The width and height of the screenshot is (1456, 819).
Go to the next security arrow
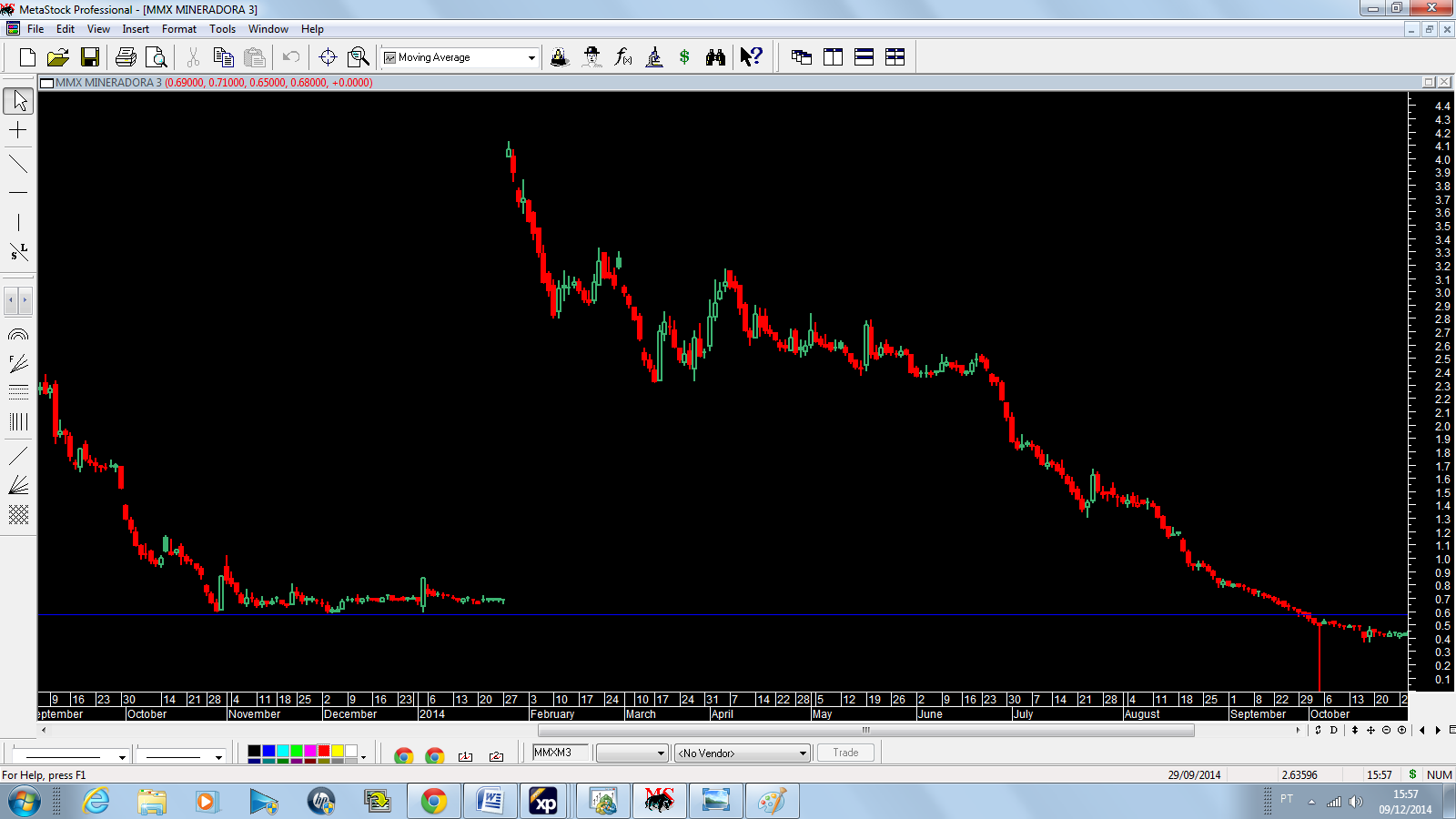tap(1438, 730)
